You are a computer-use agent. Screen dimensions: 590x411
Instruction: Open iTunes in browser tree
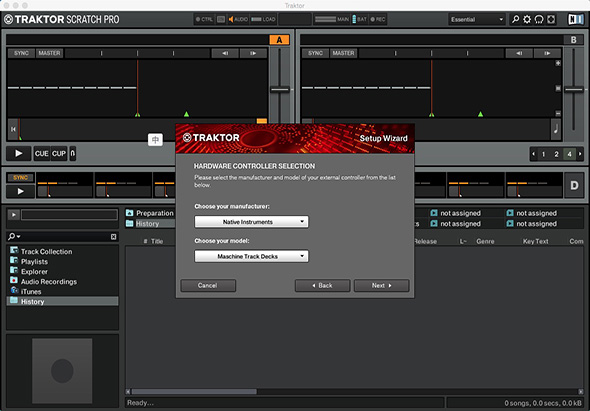click(31, 292)
